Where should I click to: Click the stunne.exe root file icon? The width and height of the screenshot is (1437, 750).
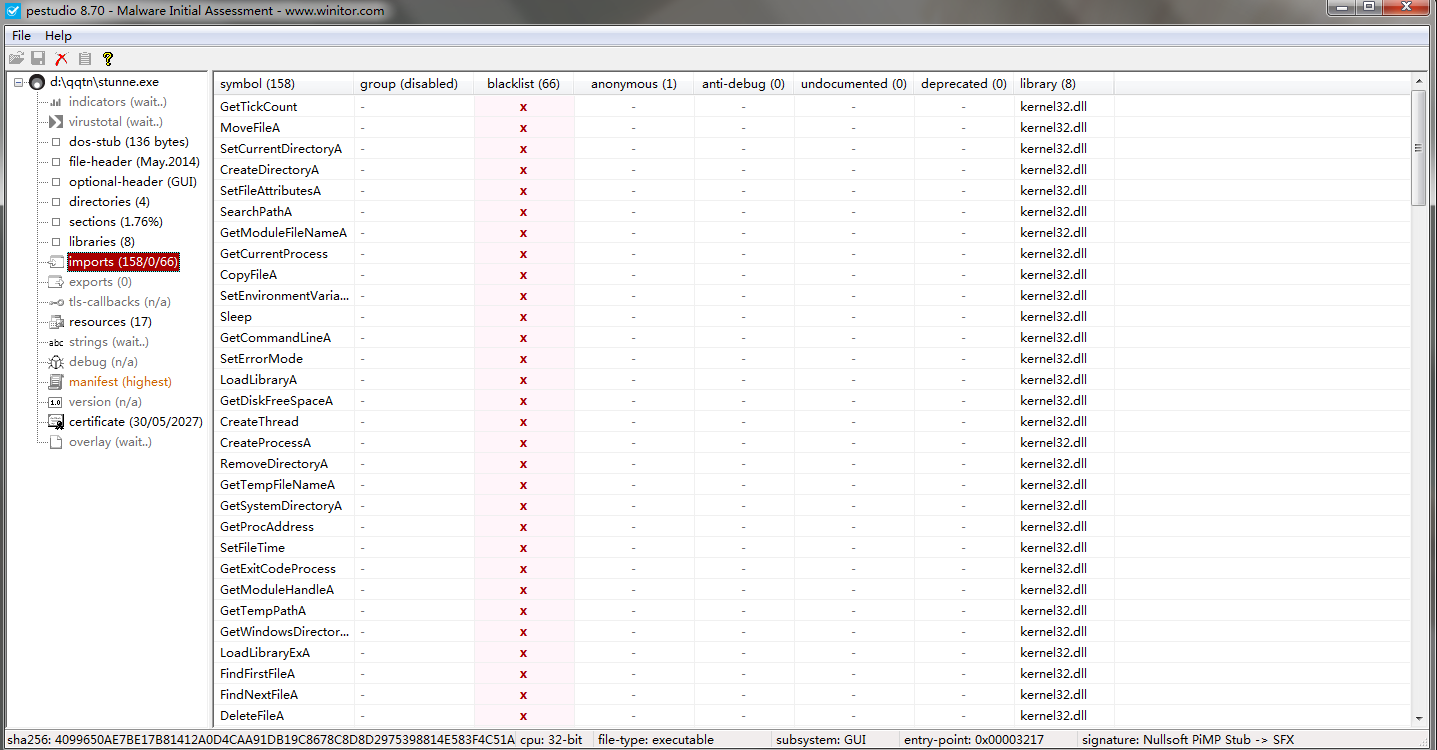coord(37,82)
